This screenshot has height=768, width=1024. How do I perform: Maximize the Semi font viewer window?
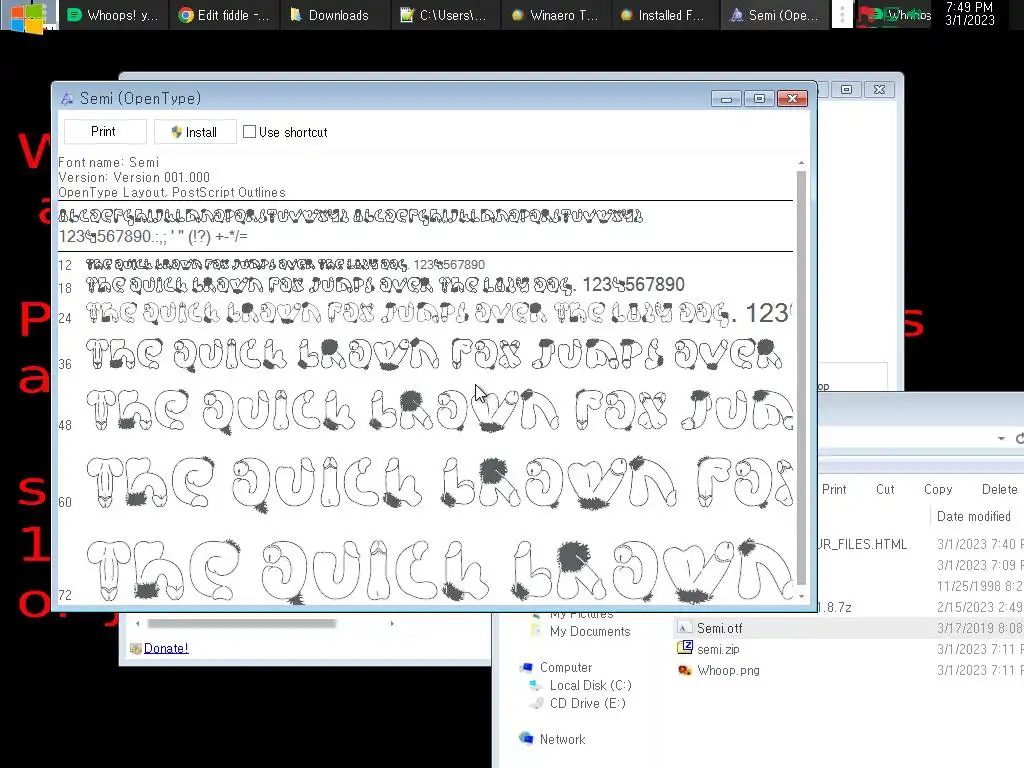[x=759, y=99]
